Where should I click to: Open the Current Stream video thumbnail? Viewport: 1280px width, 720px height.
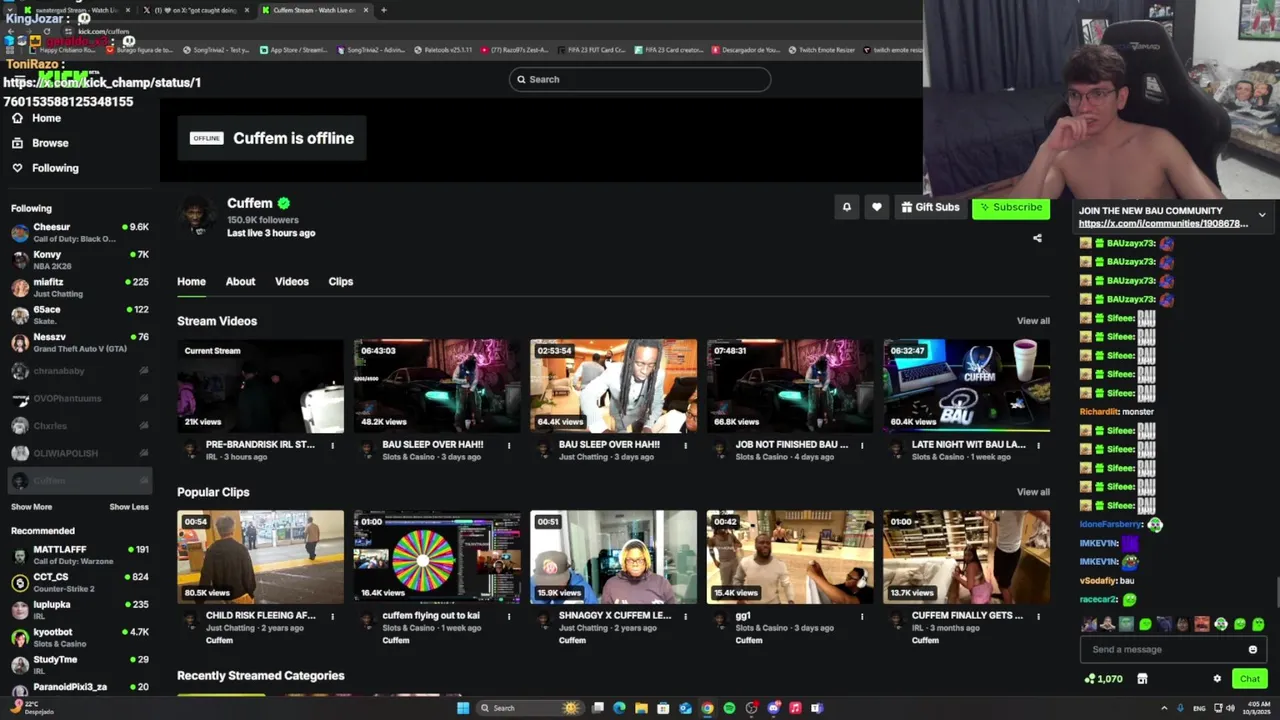point(260,386)
